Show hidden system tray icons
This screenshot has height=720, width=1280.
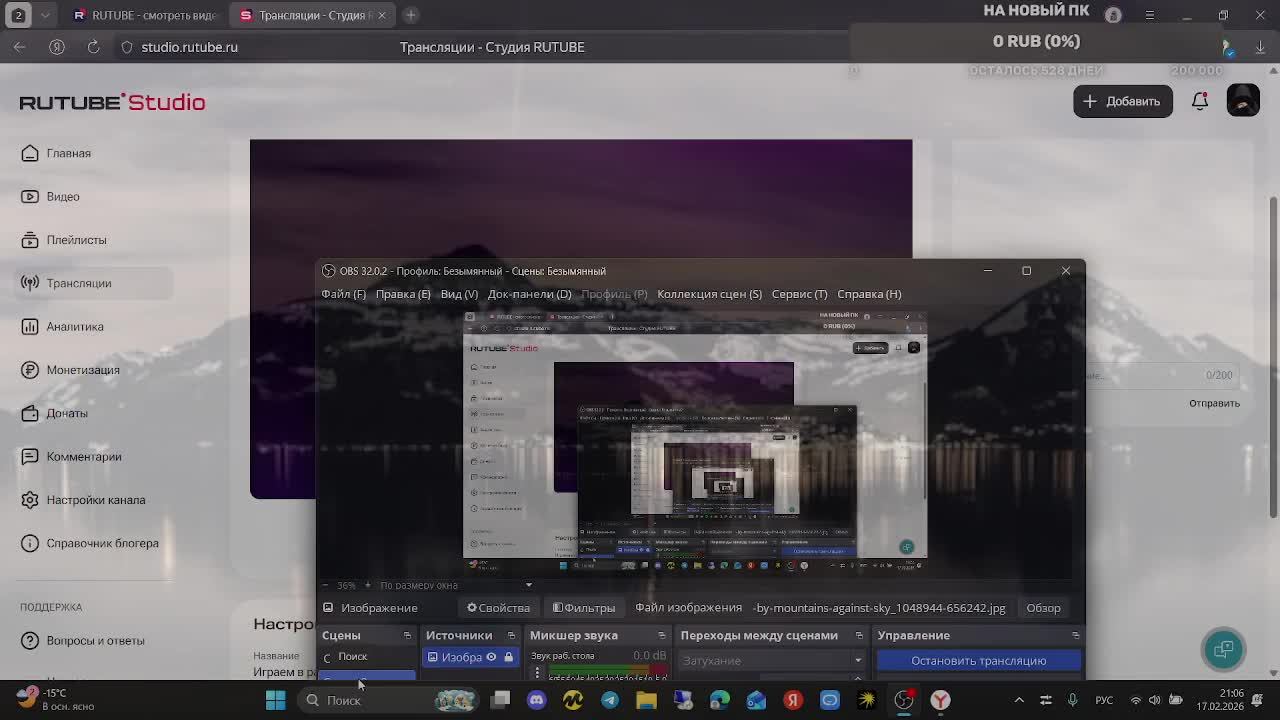(x=1018, y=700)
